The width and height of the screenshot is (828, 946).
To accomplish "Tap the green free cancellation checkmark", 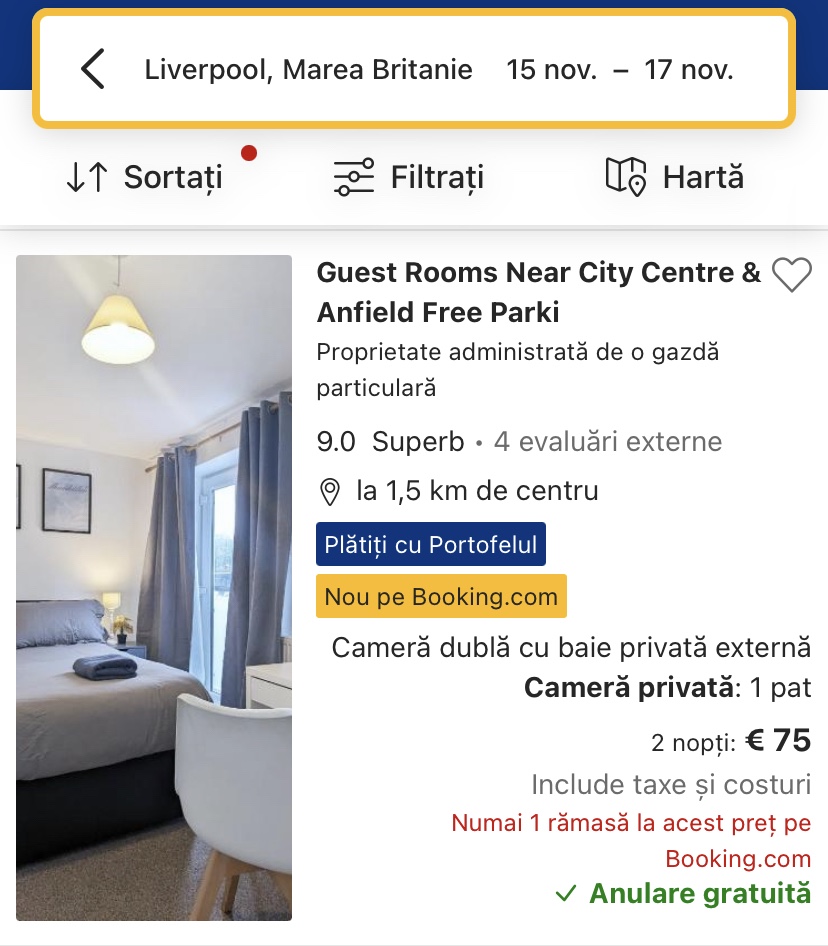I will (x=568, y=892).
